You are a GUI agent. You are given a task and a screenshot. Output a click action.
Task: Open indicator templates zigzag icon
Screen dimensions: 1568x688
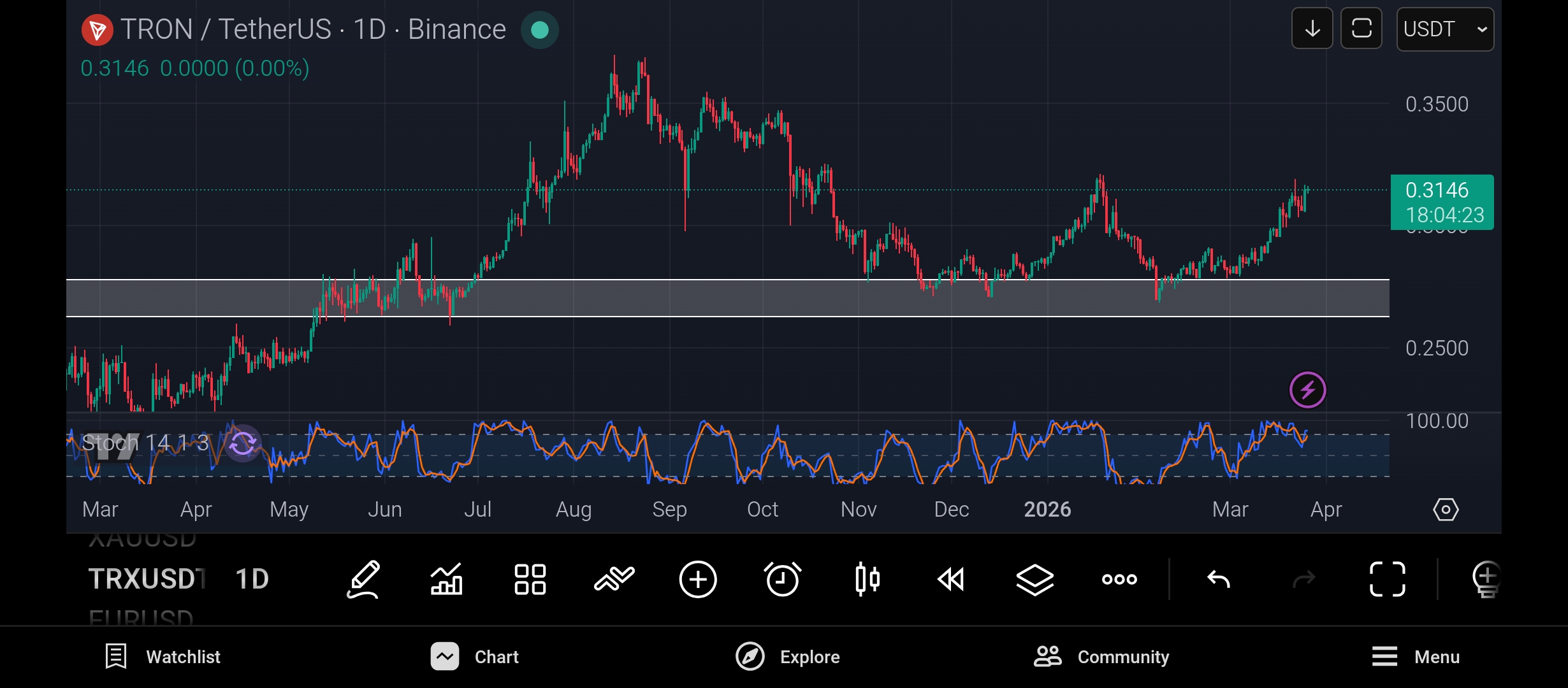pyautogui.click(x=614, y=579)
